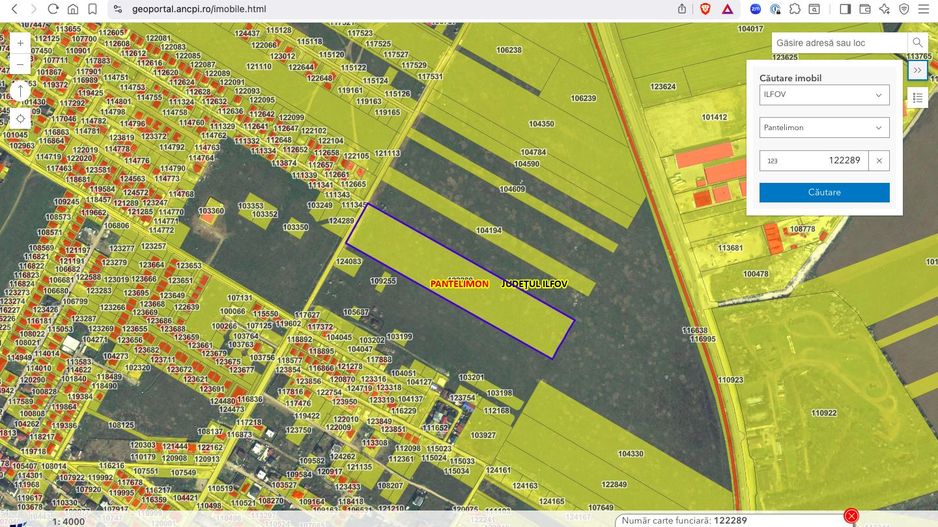The width and height of the screenshot is (938, 527).
Task: Click the Găsire adresă sau loc field
Action: (x=838, y=43)
